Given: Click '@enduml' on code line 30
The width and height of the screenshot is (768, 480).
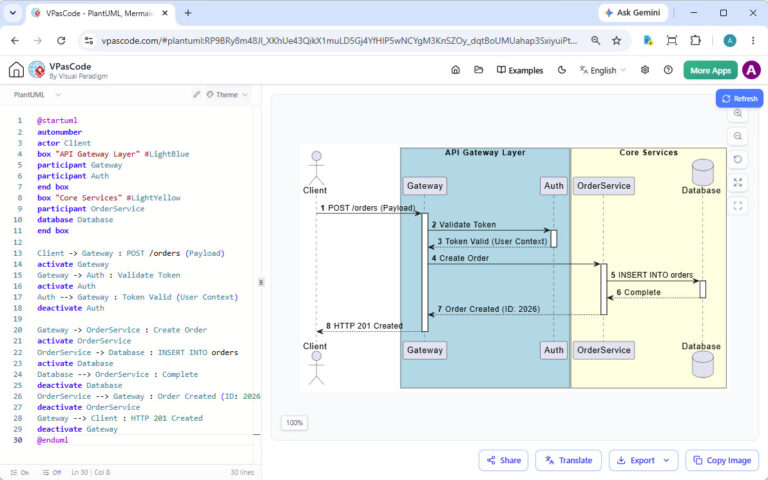Looking at the screenshot, I should [53, 440].
